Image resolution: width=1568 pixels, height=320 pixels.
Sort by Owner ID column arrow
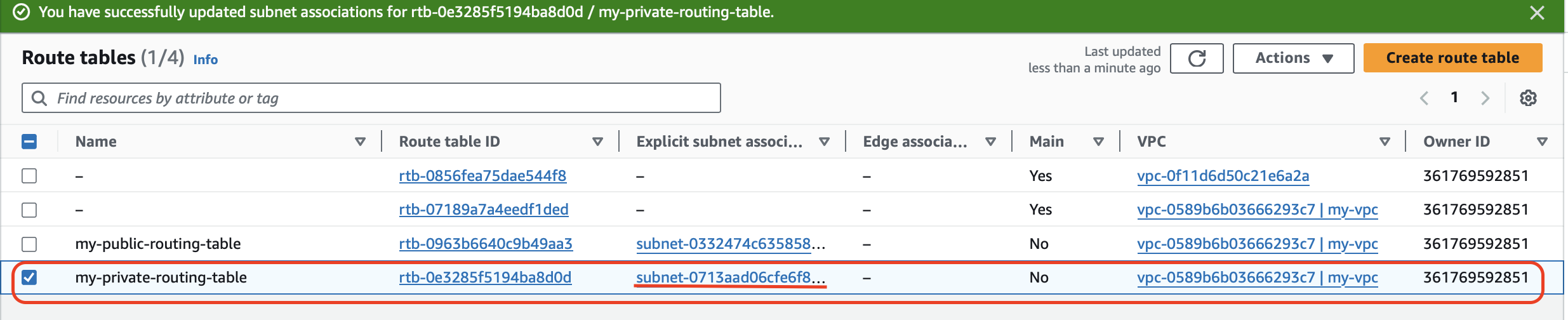pos(1542,142)
